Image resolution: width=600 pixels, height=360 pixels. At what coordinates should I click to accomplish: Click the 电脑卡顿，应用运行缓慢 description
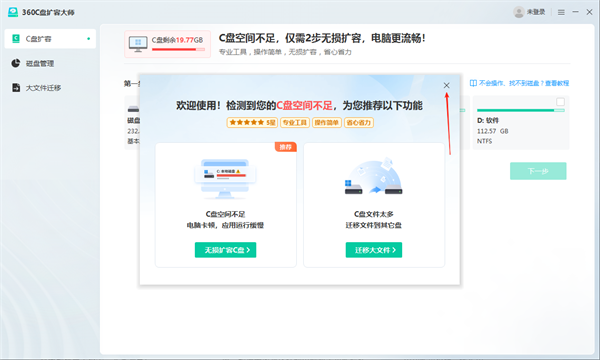pyautogui.click(x=225, y=225)
